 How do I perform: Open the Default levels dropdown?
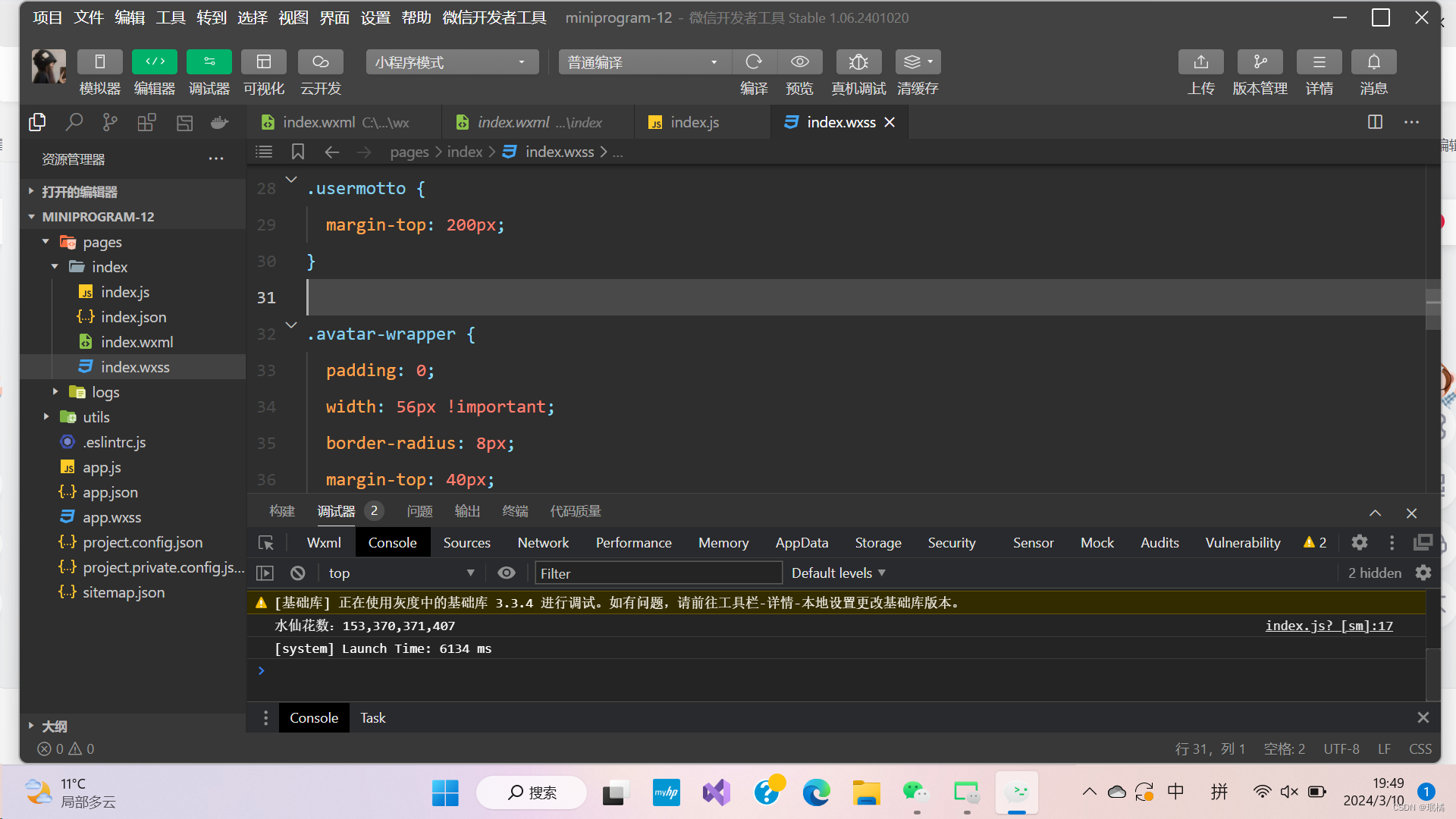point(839,573)
